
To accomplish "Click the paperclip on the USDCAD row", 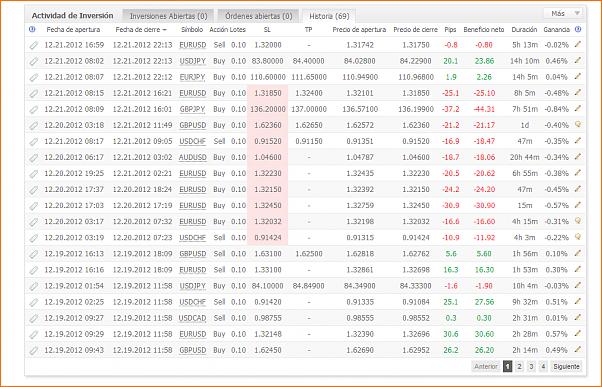I will click(x=34, y=319).
